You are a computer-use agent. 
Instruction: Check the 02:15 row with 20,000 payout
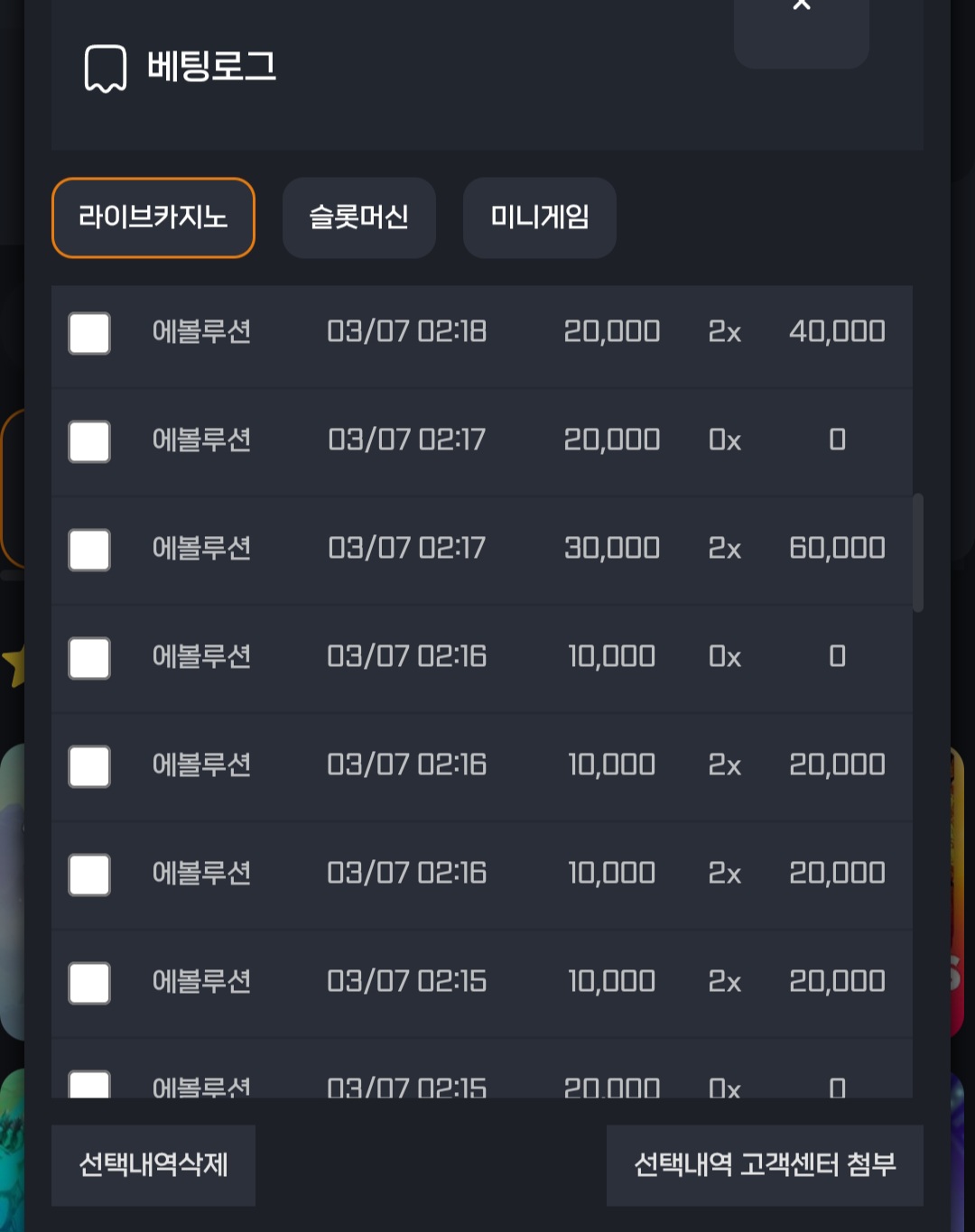click(89, 983)
